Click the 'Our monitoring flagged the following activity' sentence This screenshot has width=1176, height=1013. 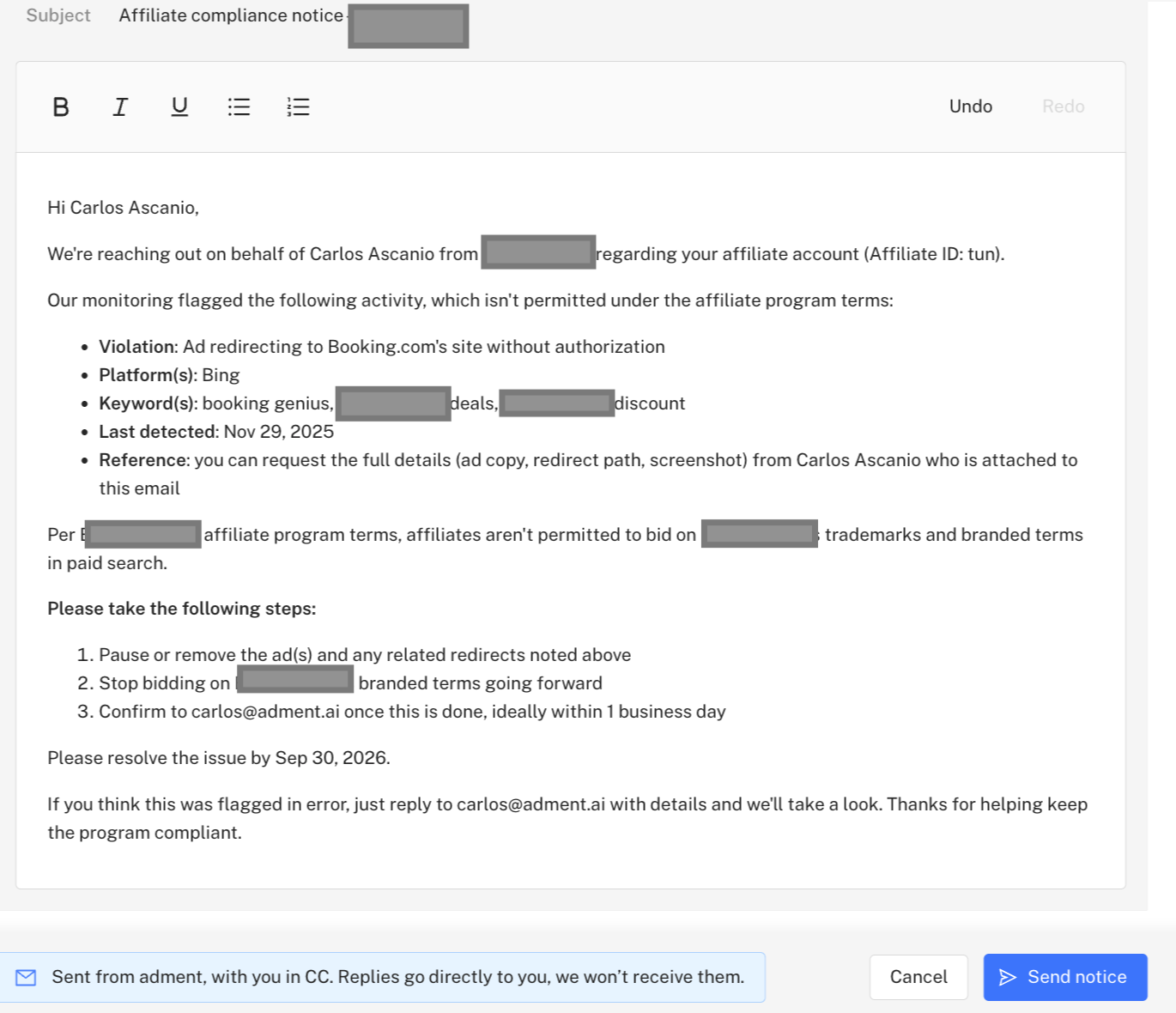point(470,300)
